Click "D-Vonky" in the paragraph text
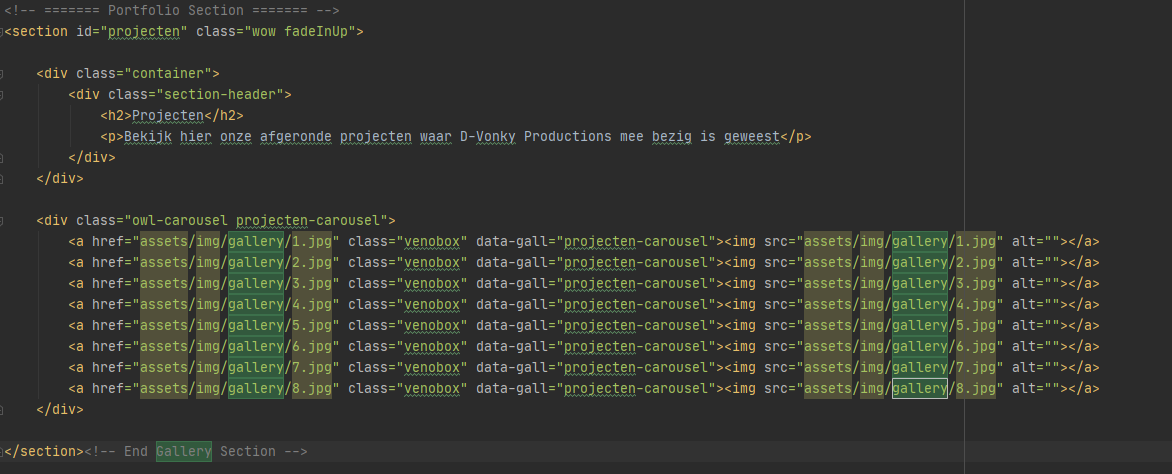1172x474 pixels. pyautogui.click(x=488, y=137)
